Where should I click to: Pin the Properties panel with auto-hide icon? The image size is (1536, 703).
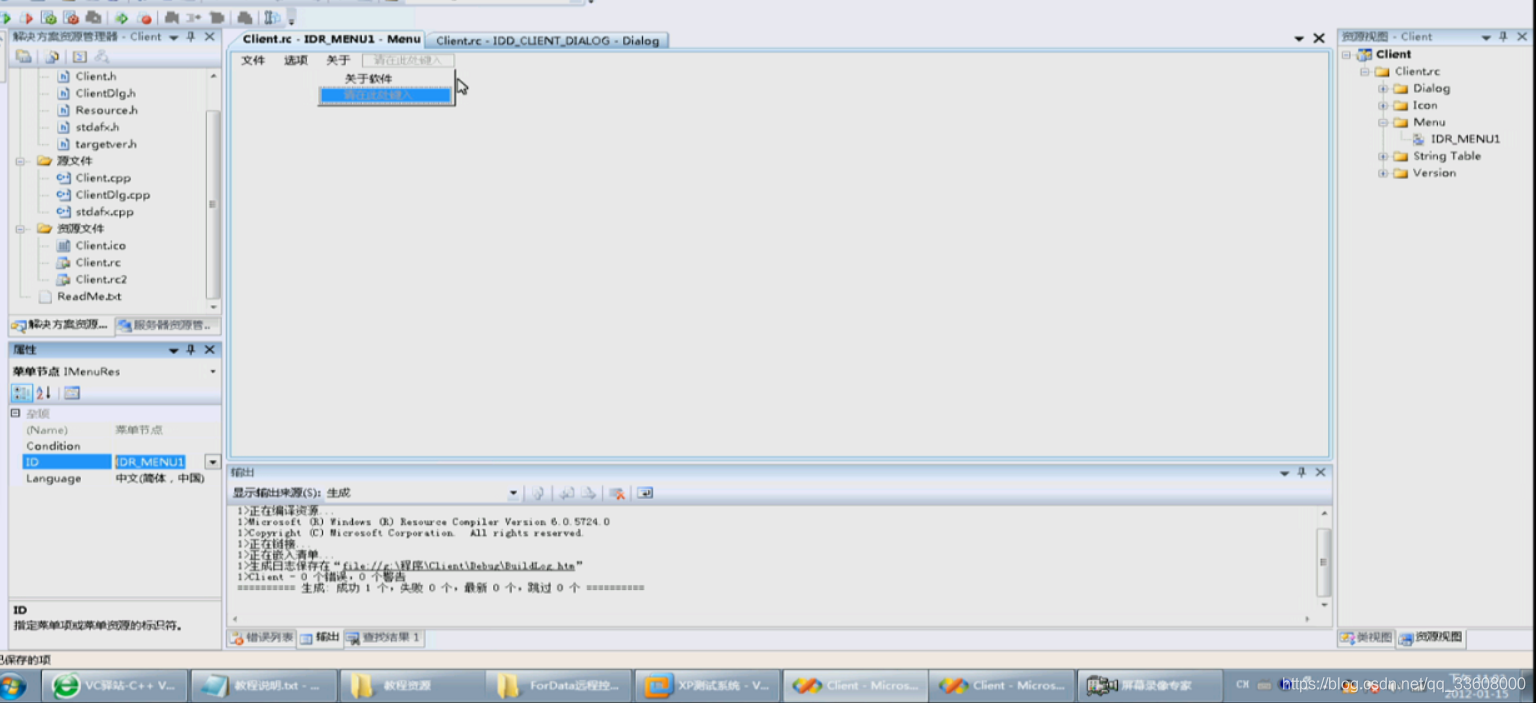191,350
